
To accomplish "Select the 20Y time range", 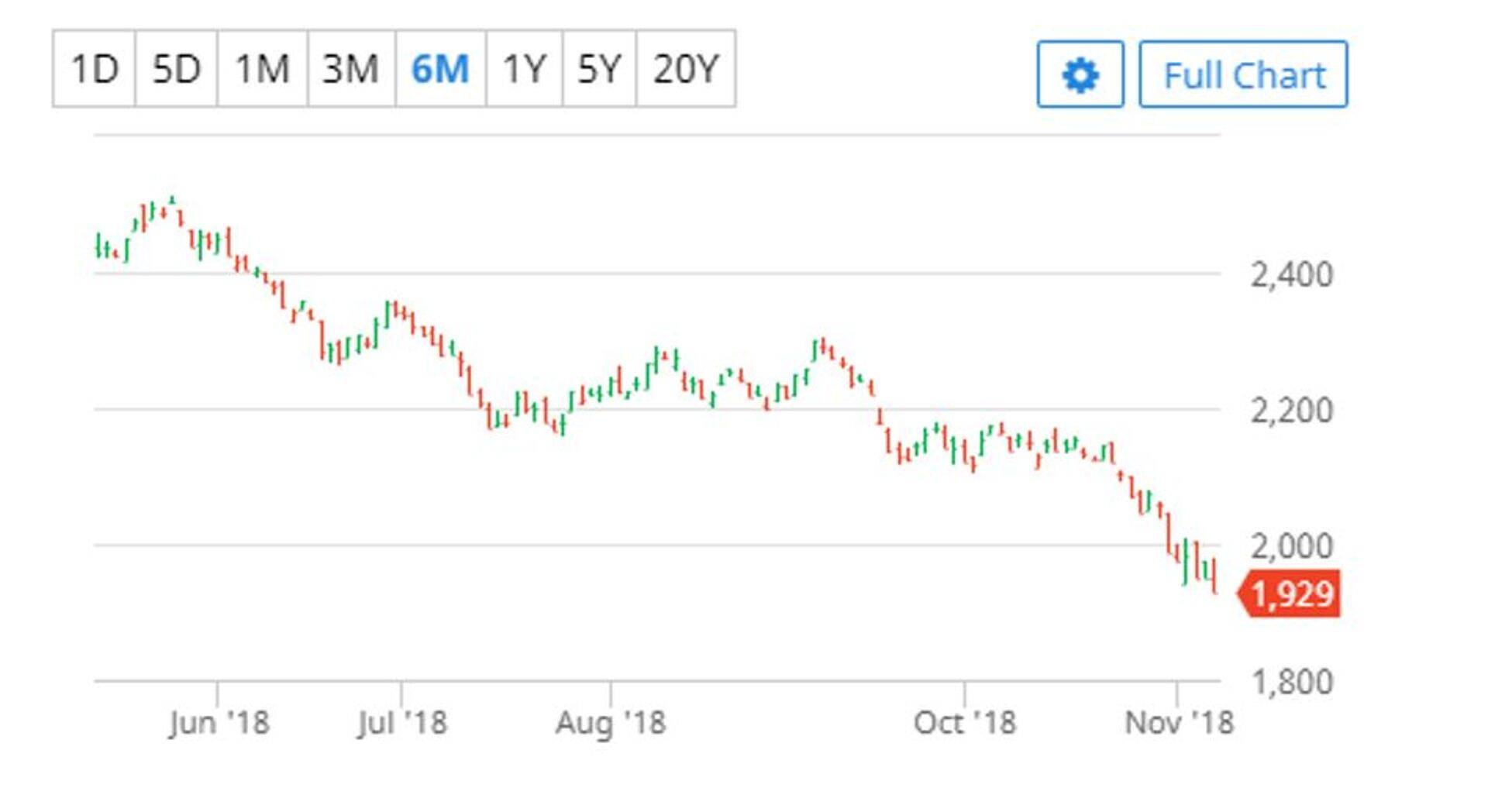I will [x=686, y=69].
